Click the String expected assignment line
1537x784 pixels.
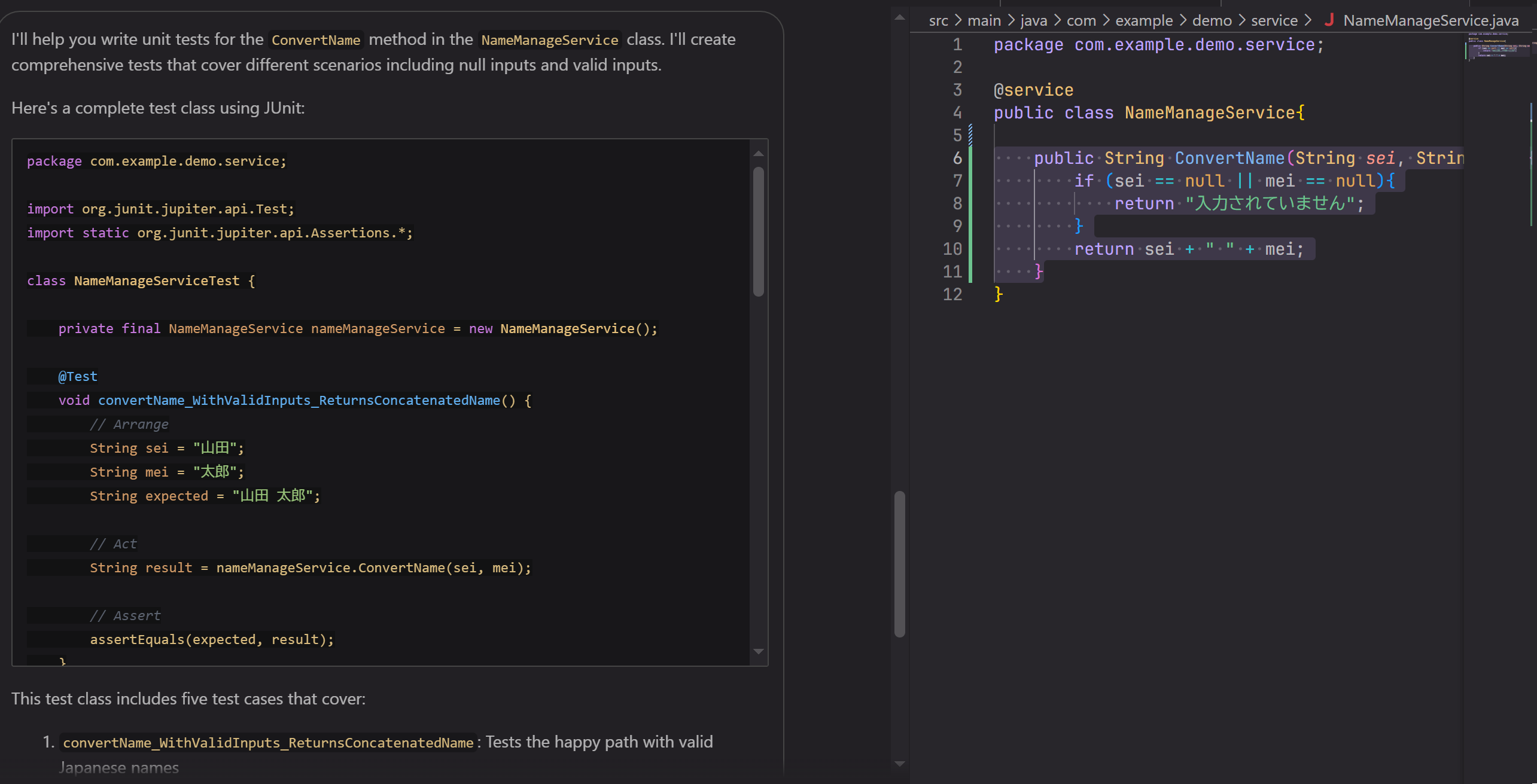click(205, 496)
